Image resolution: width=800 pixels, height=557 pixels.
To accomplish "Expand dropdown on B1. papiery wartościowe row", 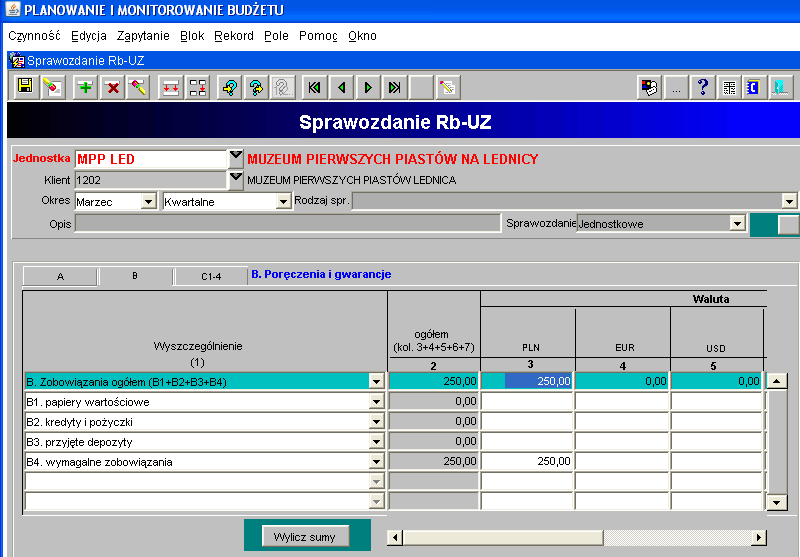I will coord(376,401).
